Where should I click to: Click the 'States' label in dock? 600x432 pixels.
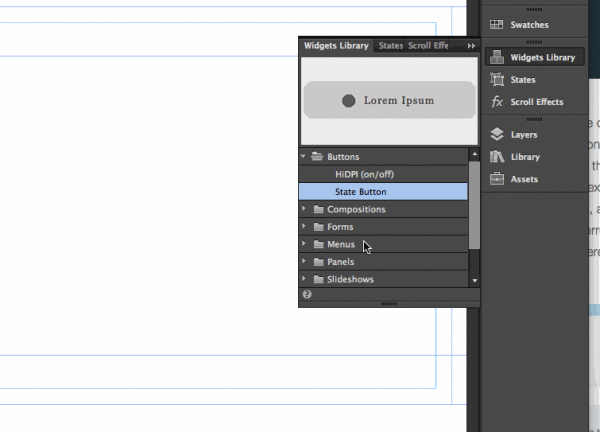click(x=523, y=80)
